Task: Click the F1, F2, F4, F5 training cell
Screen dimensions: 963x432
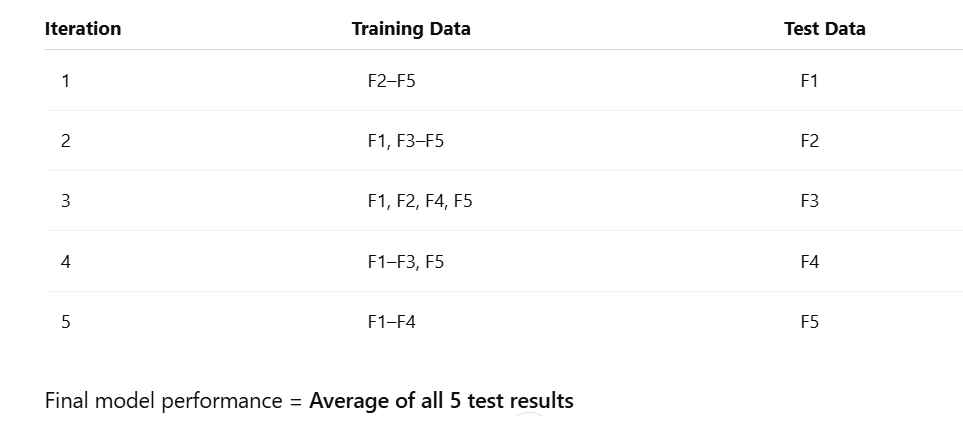Action: (x=420, y=201)
